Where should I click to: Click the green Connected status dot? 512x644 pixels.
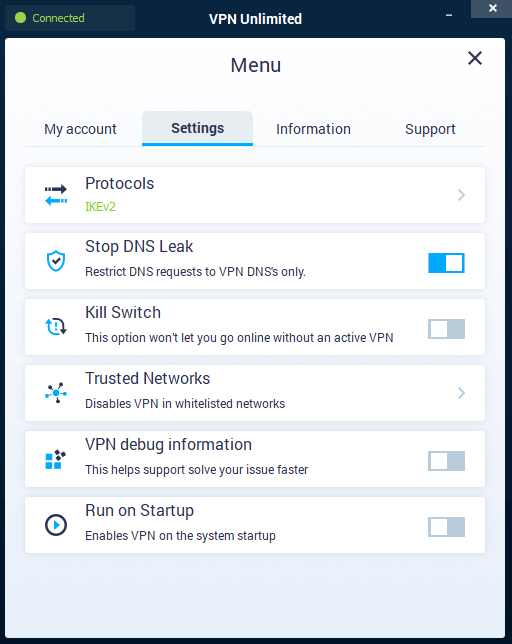click(21, 18)
